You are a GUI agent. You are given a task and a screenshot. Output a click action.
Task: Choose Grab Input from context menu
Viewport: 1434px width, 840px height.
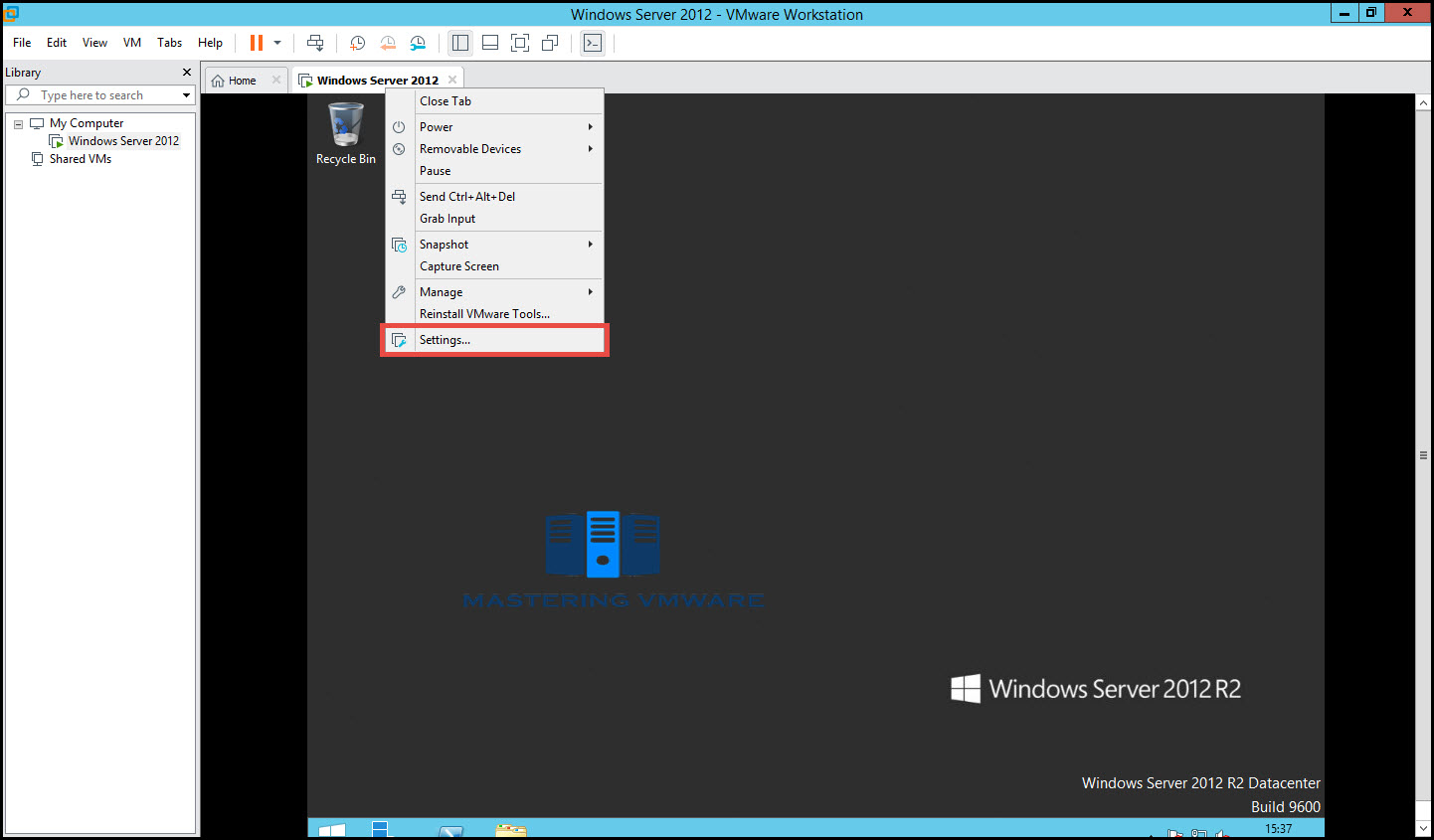(494, 219)
